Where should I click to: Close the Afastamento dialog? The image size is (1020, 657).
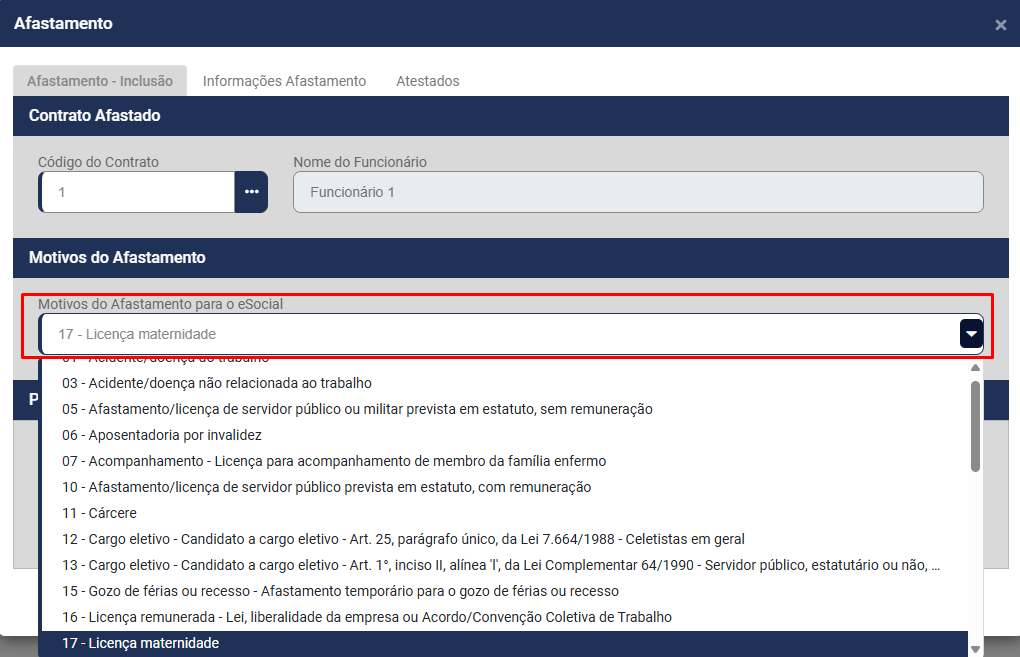tap(1000, 25)
